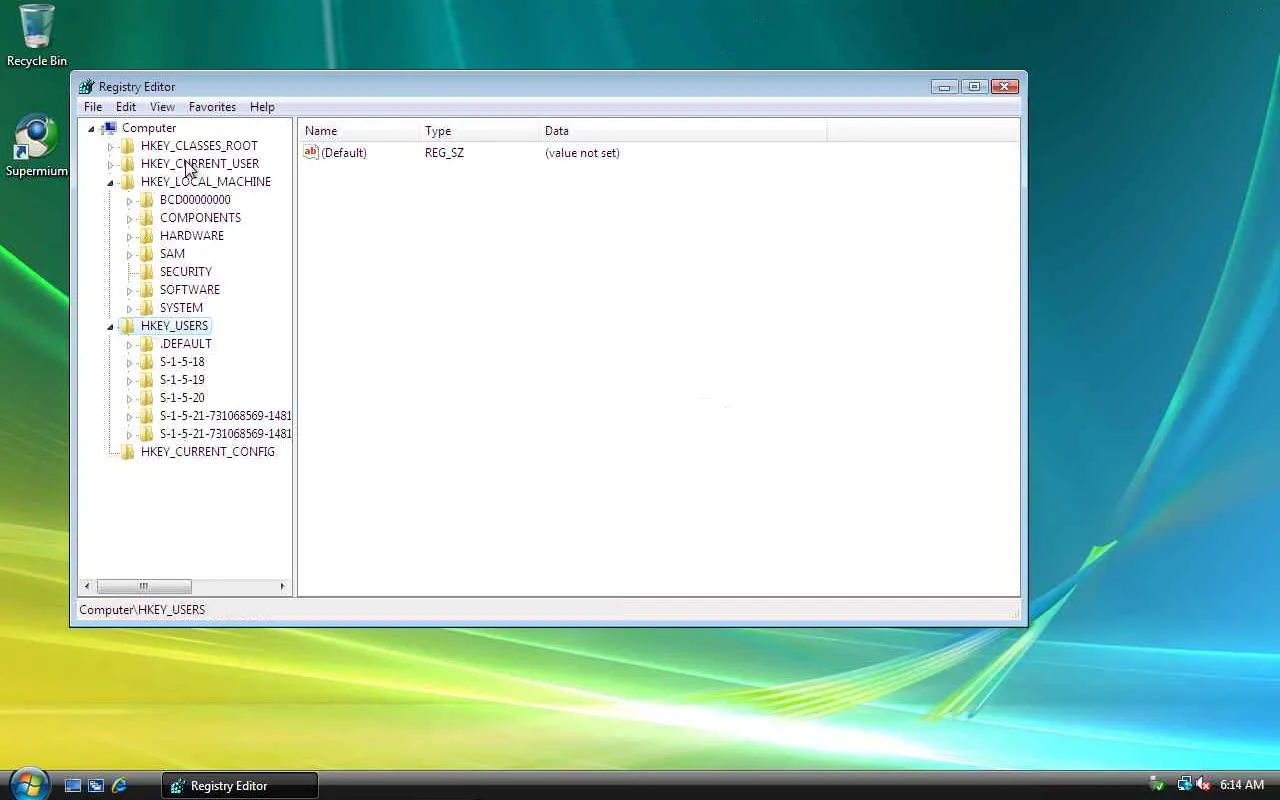1280x800 pixels.
Task: Click the muted volume tray icon
Action: tap(1203, 785)
